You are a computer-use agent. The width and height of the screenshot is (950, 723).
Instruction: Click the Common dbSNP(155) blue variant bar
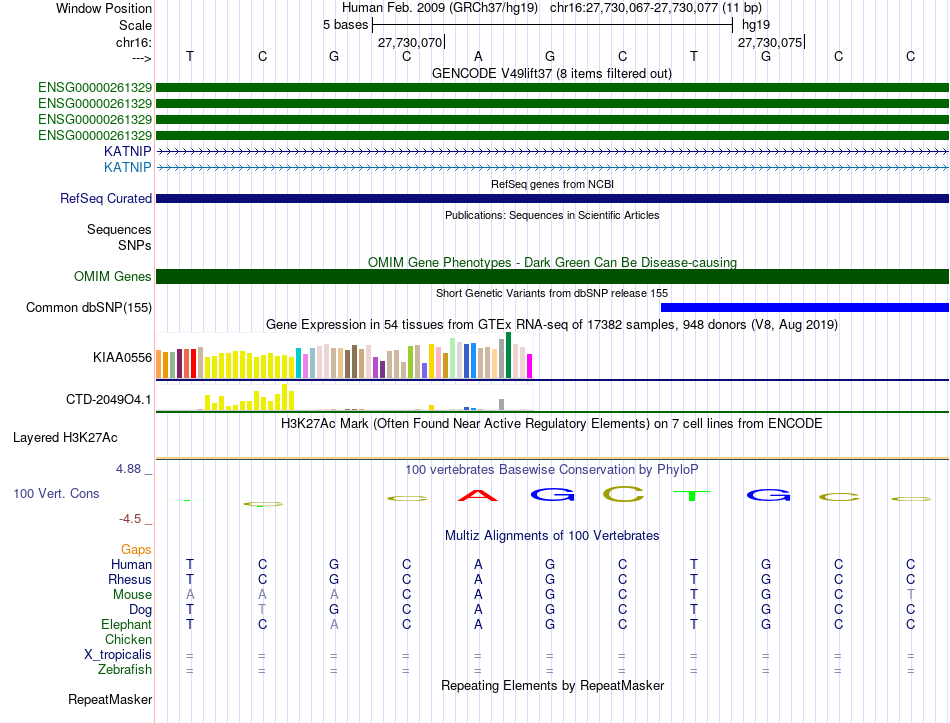coord(805,307)
